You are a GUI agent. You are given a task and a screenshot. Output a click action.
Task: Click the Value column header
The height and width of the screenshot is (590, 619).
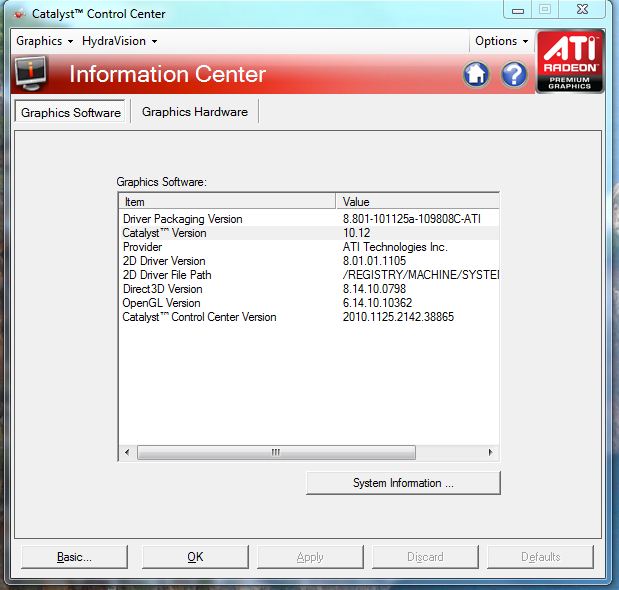[417, 202]
